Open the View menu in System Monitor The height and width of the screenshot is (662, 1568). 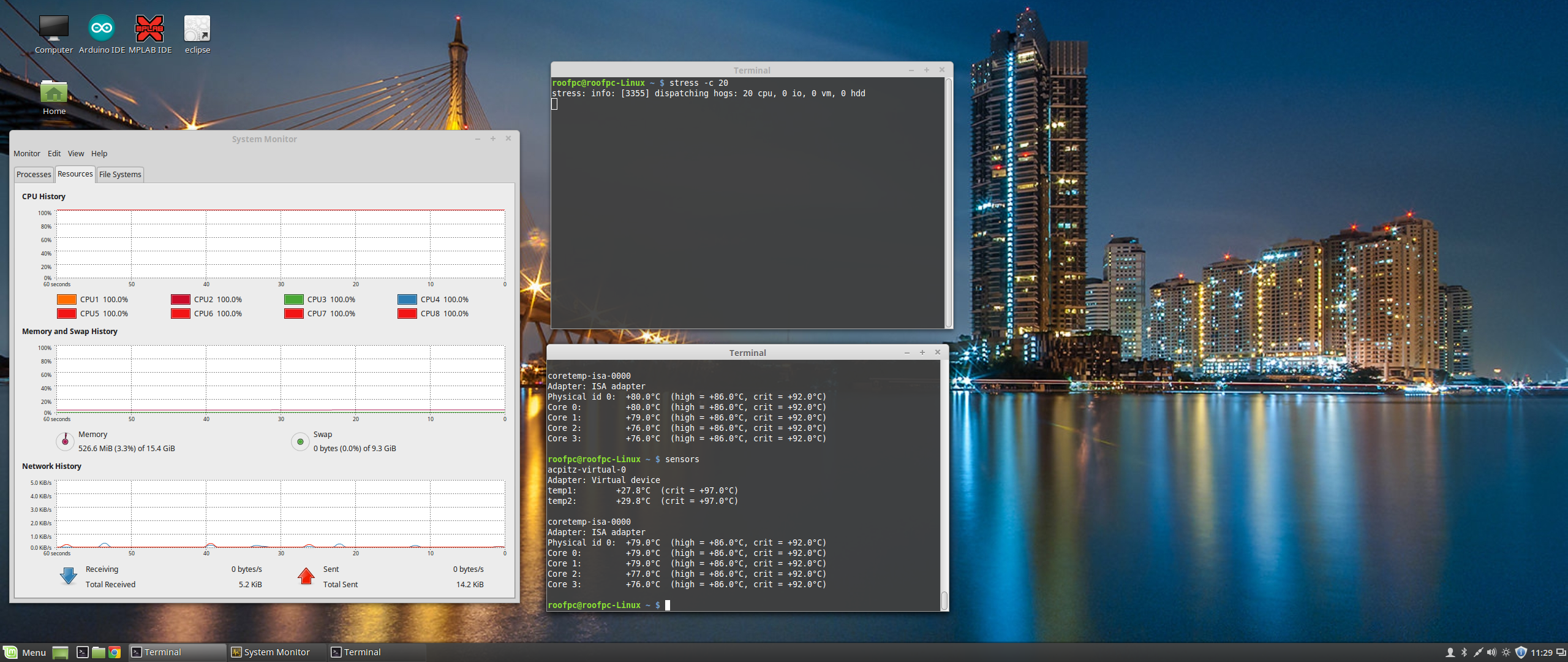[x=76, y=154]
